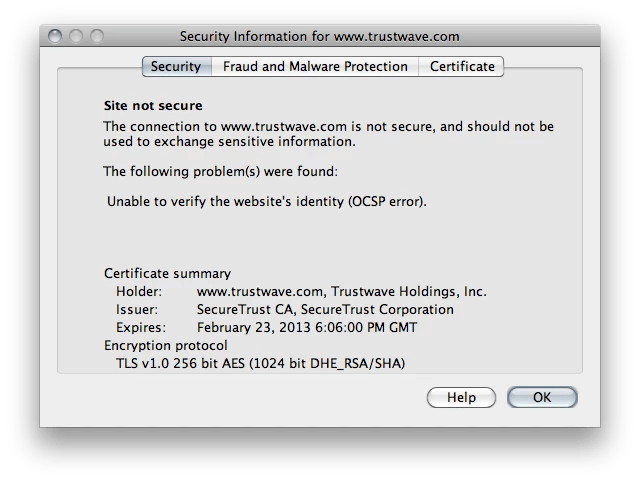This screenshot has height=482, width=640.
Task: Click the Certificate summary label
Action: pyautogui.click(x=168, y=274)
